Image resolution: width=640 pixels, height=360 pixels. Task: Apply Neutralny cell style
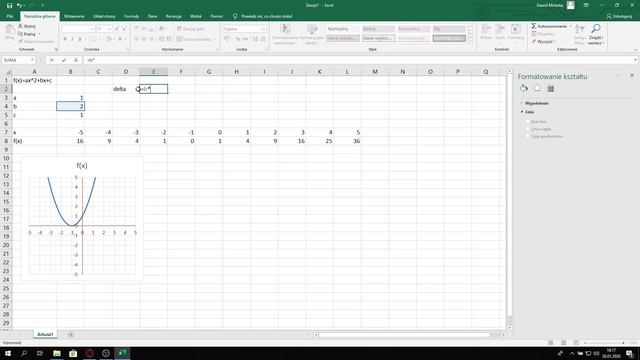413,29
